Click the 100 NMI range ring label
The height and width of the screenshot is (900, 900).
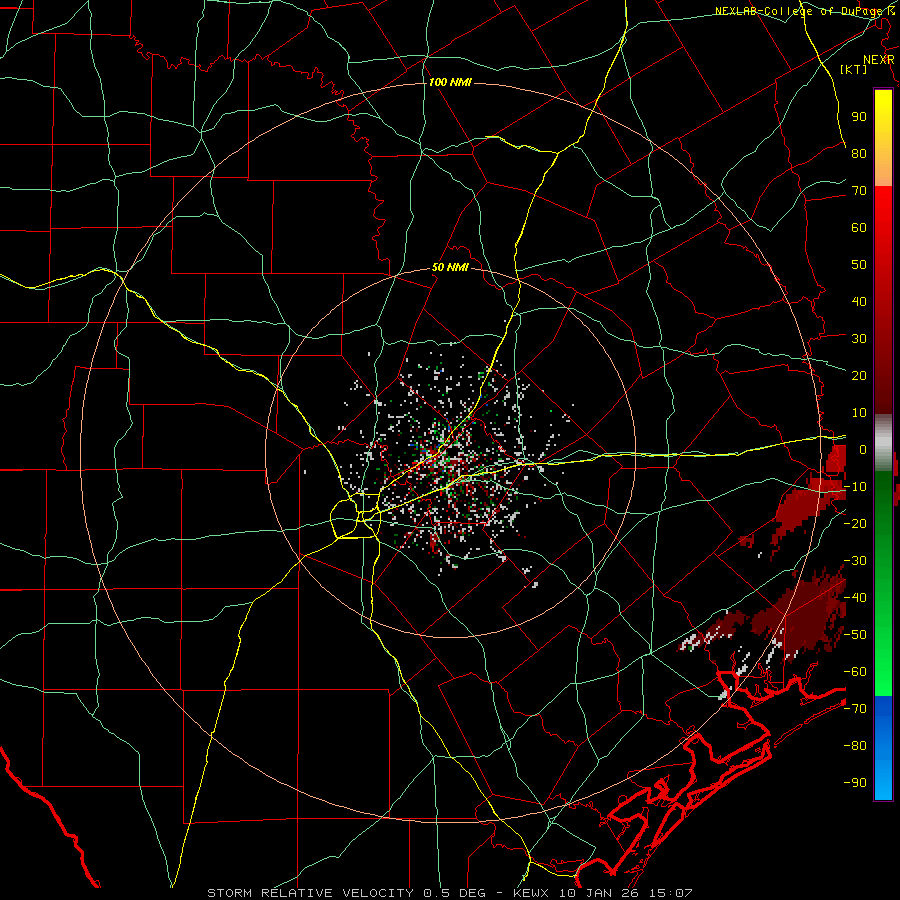tap(450, 83)
